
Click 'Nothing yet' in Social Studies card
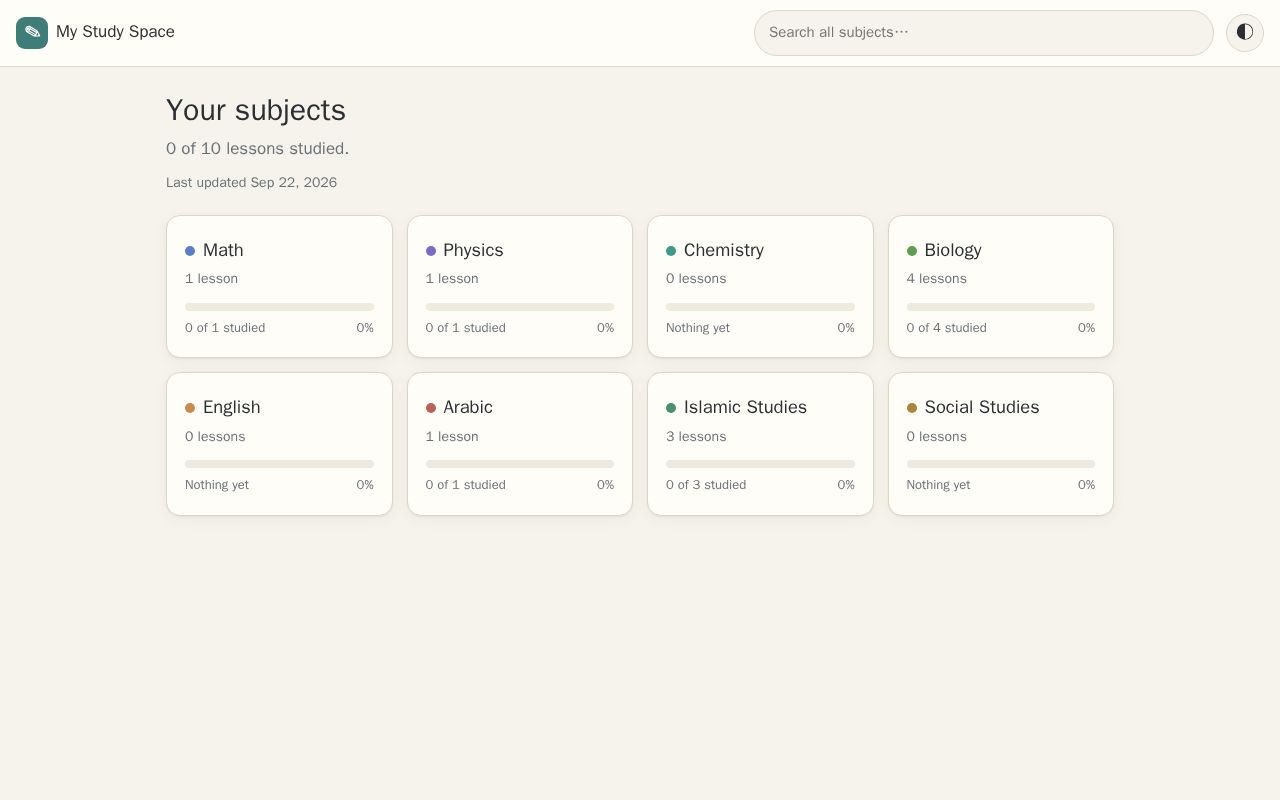938,485
